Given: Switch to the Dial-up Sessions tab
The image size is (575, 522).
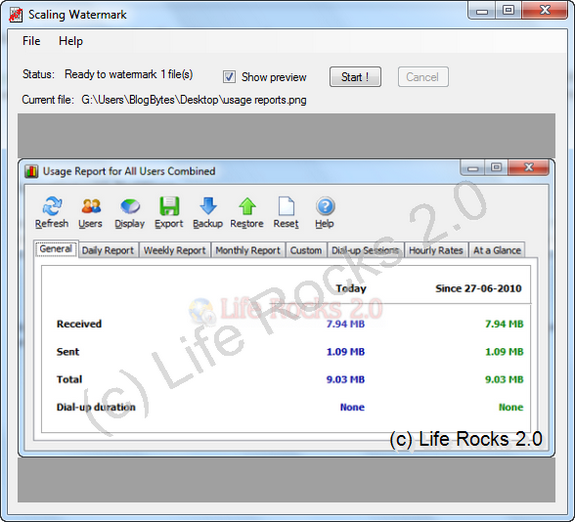Looking at the screenshot, I should click(x=365, y=250).
